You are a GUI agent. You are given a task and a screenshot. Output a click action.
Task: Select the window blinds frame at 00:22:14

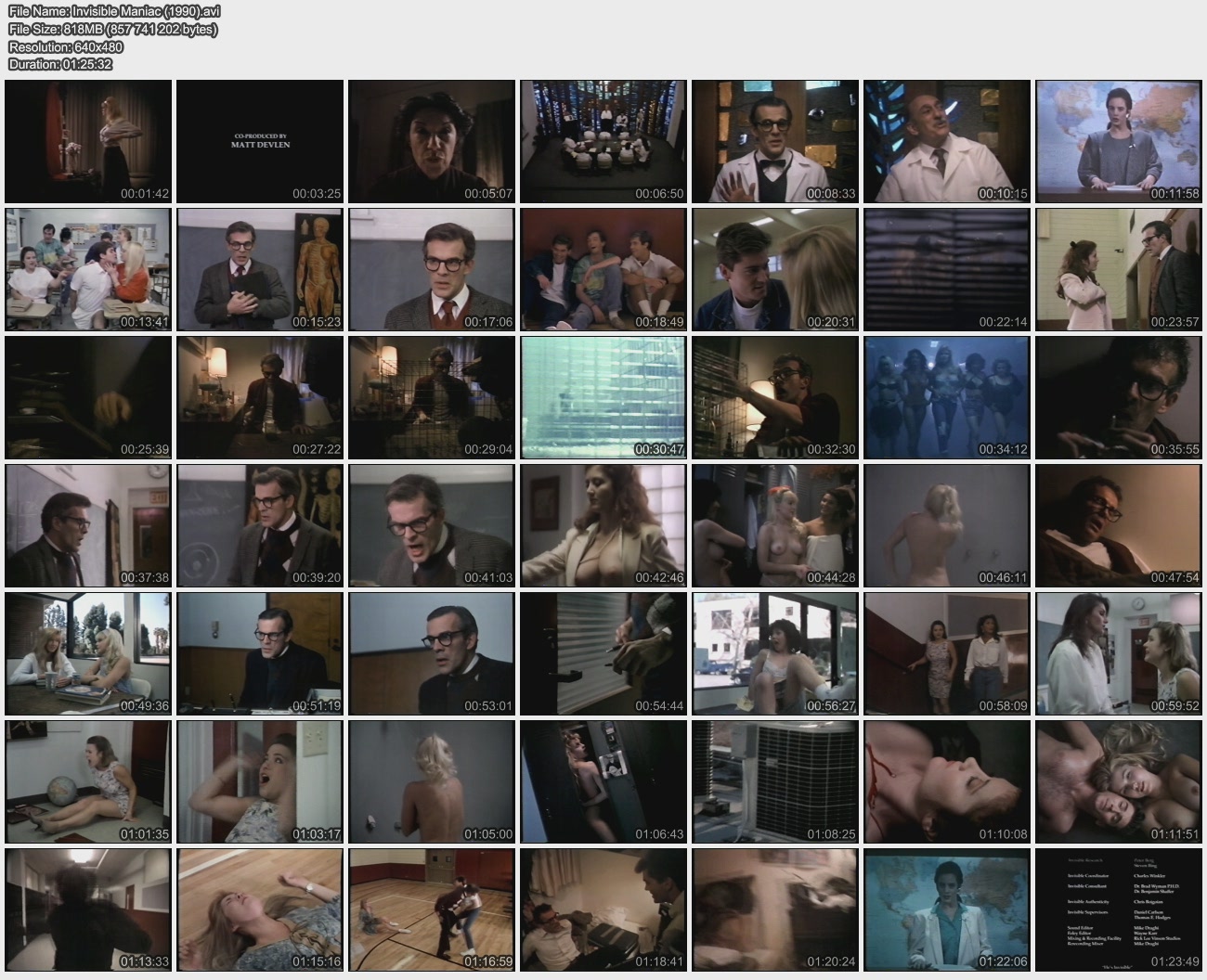point(947,269)
